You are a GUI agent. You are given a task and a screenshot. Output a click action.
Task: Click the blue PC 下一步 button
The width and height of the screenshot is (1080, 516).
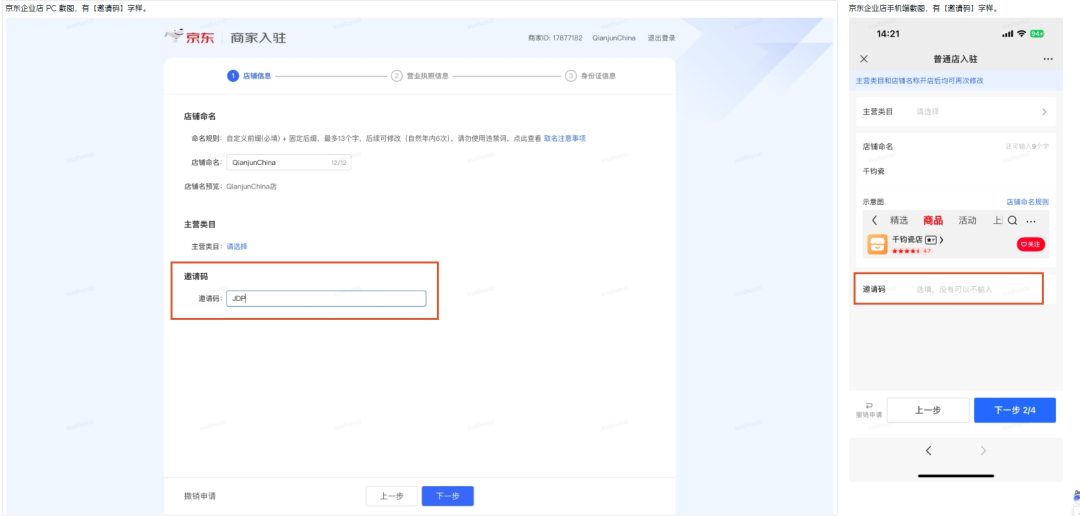(x=448, y=496)
